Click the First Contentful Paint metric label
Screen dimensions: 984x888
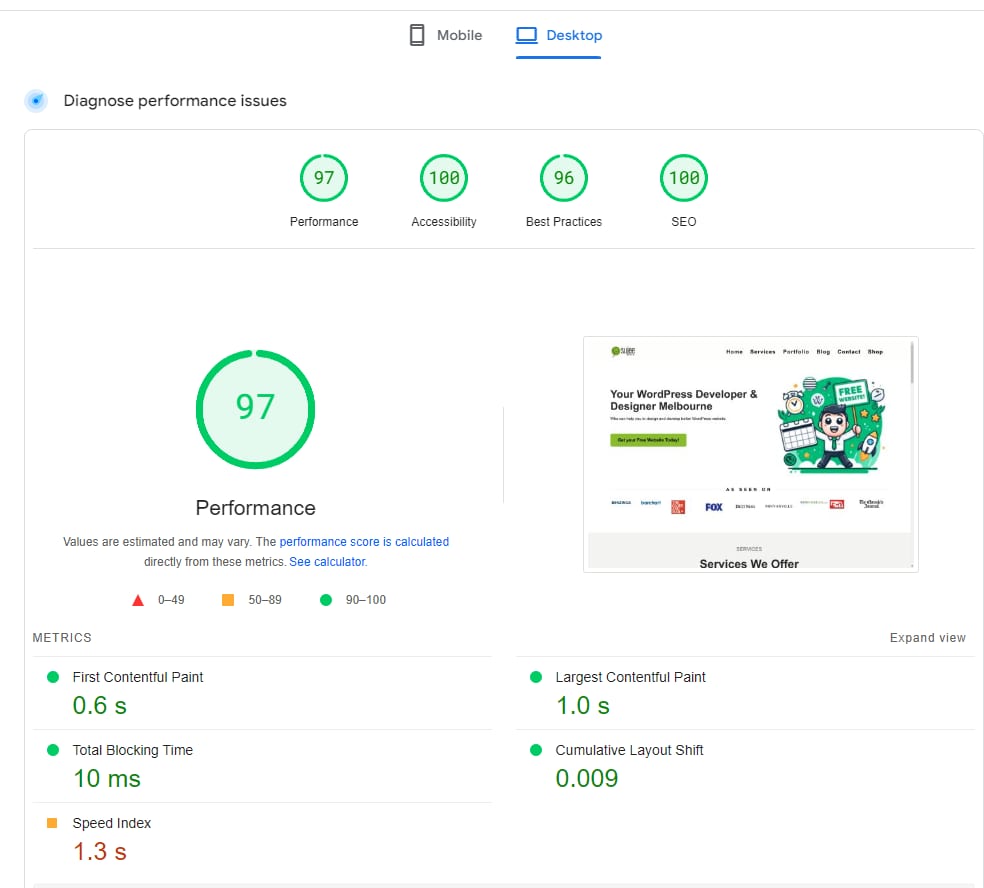138,677
